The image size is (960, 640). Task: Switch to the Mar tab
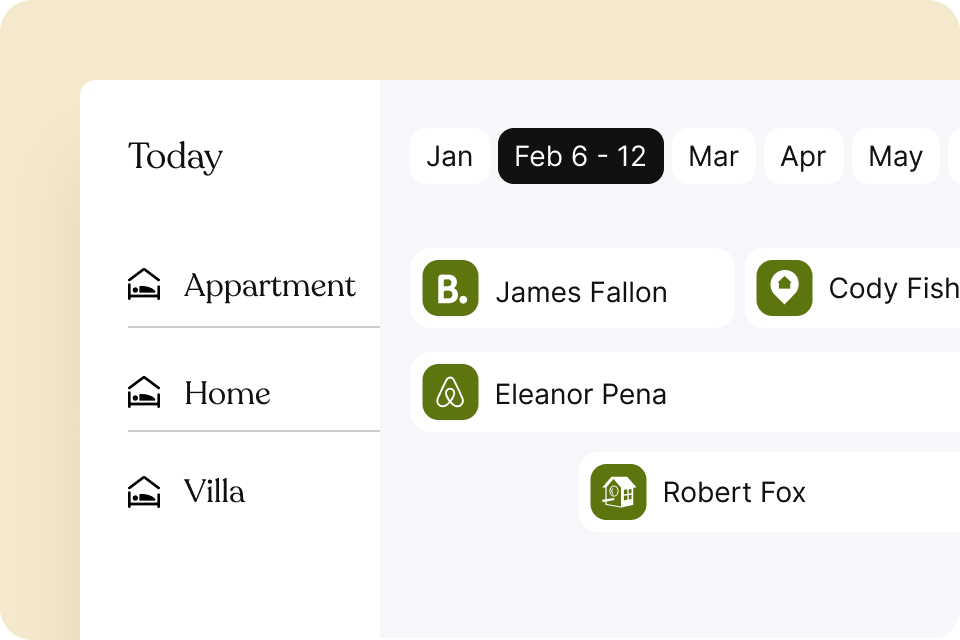pyautogui.click(x=713, y=156)
